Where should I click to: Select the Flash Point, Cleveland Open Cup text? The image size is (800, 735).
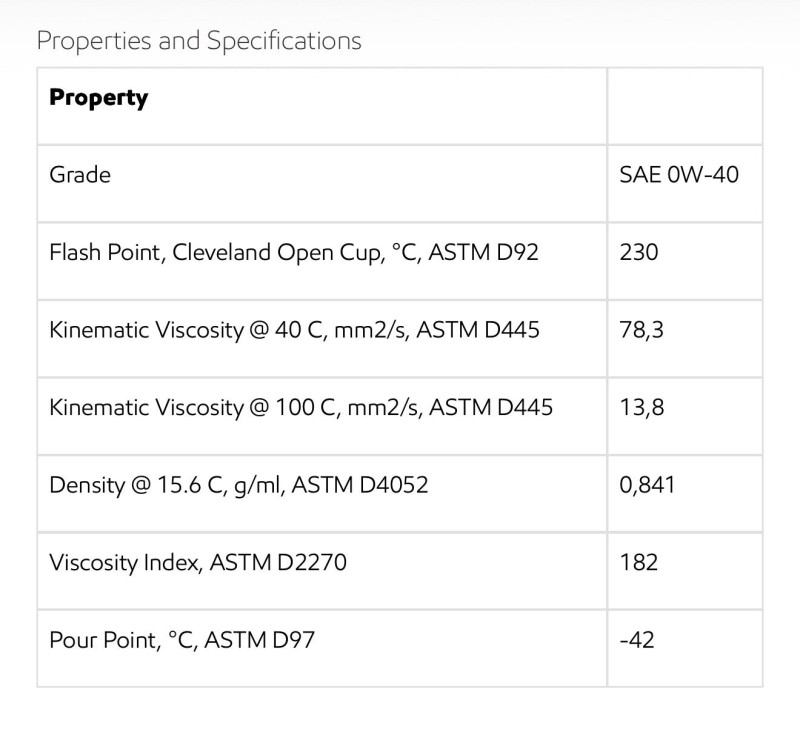[x=216, y=252]
